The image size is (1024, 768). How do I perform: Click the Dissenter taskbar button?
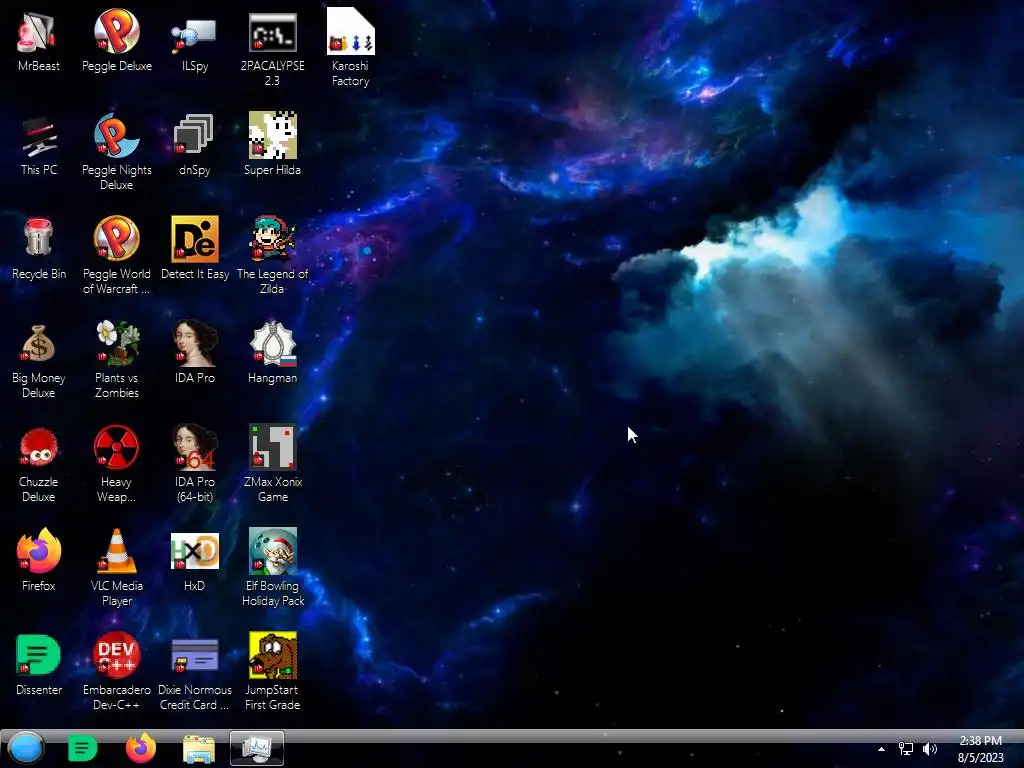point(82,748)
